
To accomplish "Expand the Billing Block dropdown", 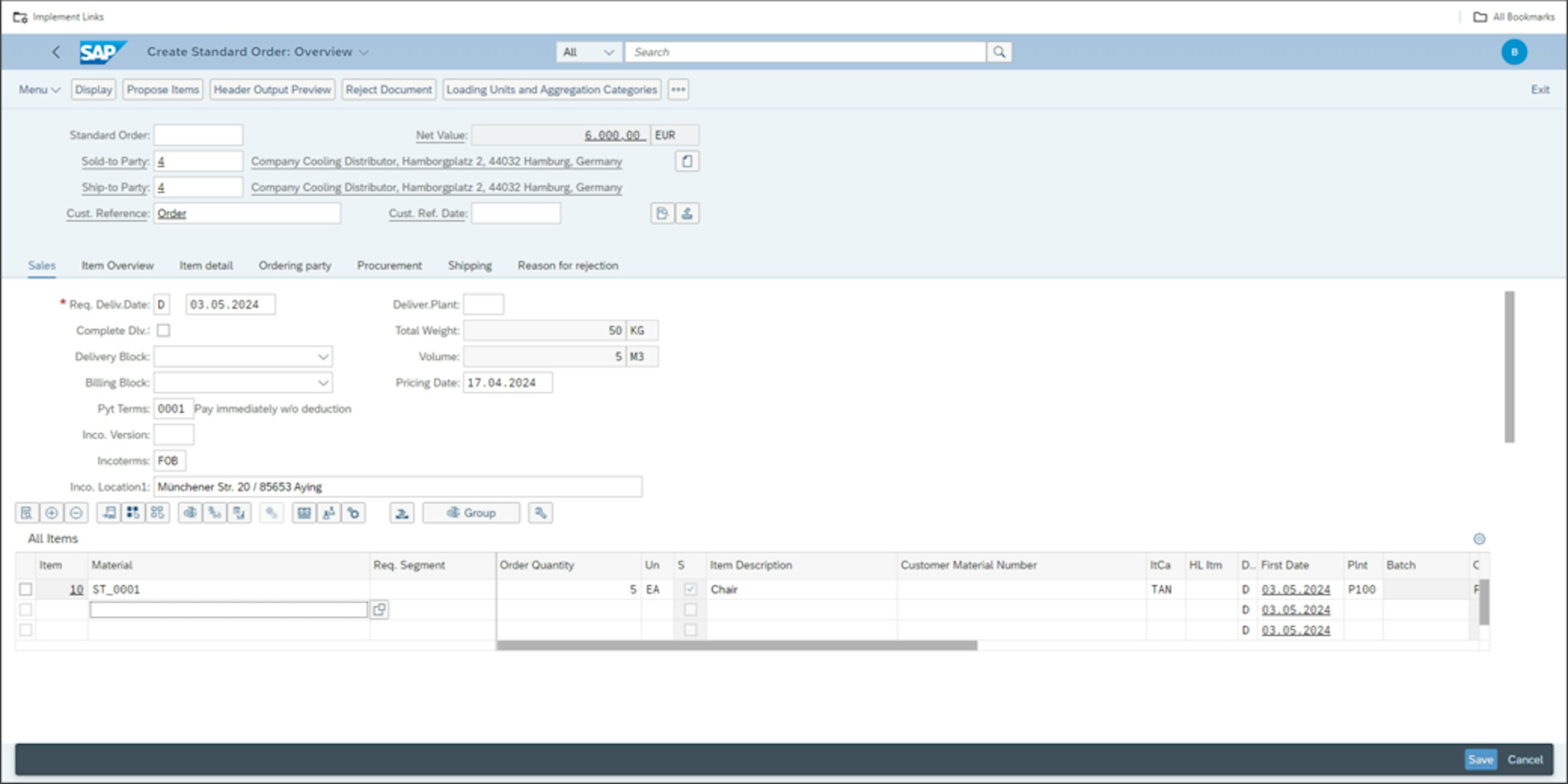I will coord(323,383).
